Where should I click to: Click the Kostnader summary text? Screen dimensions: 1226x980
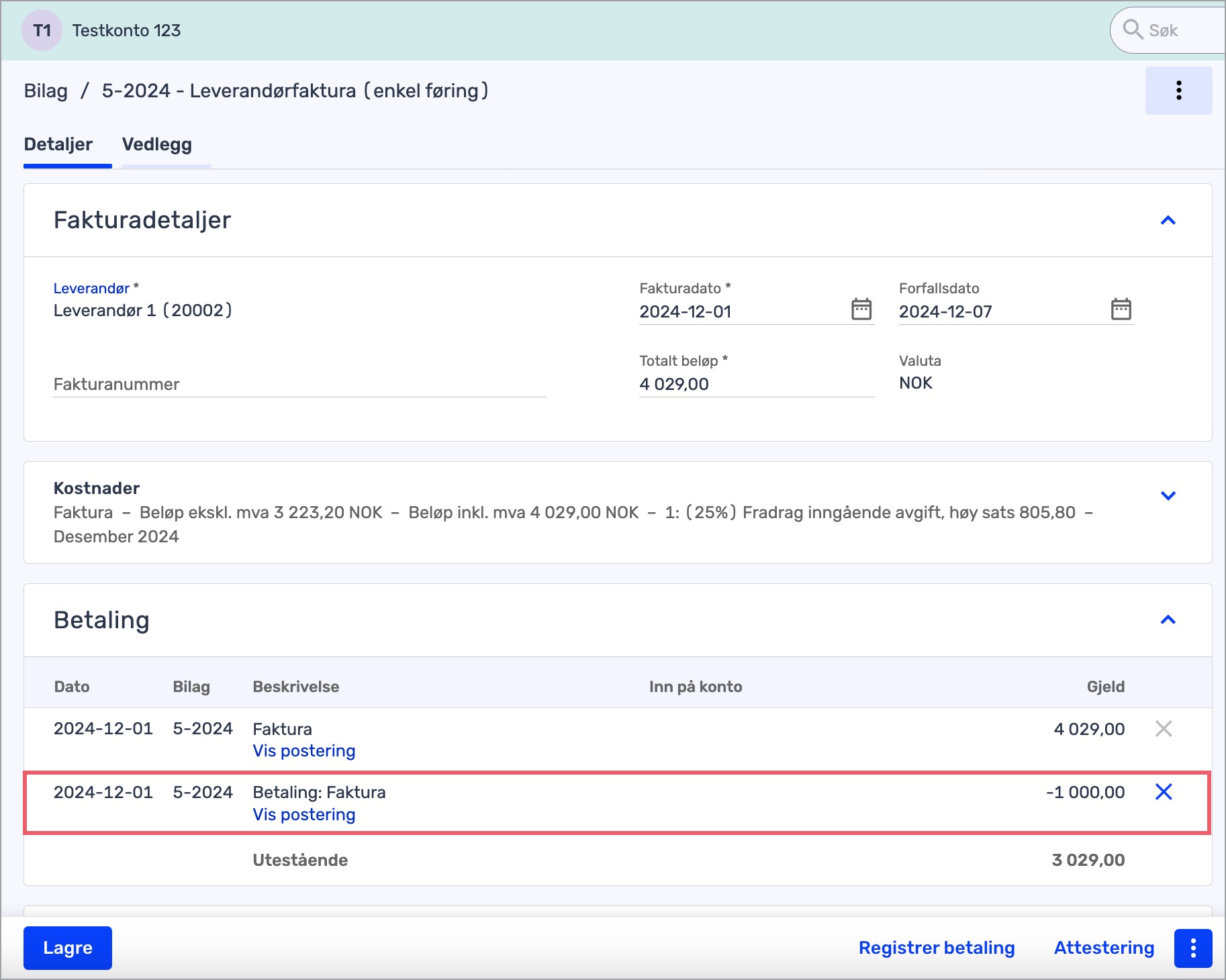pyautogui.click(x=573, y=524)
